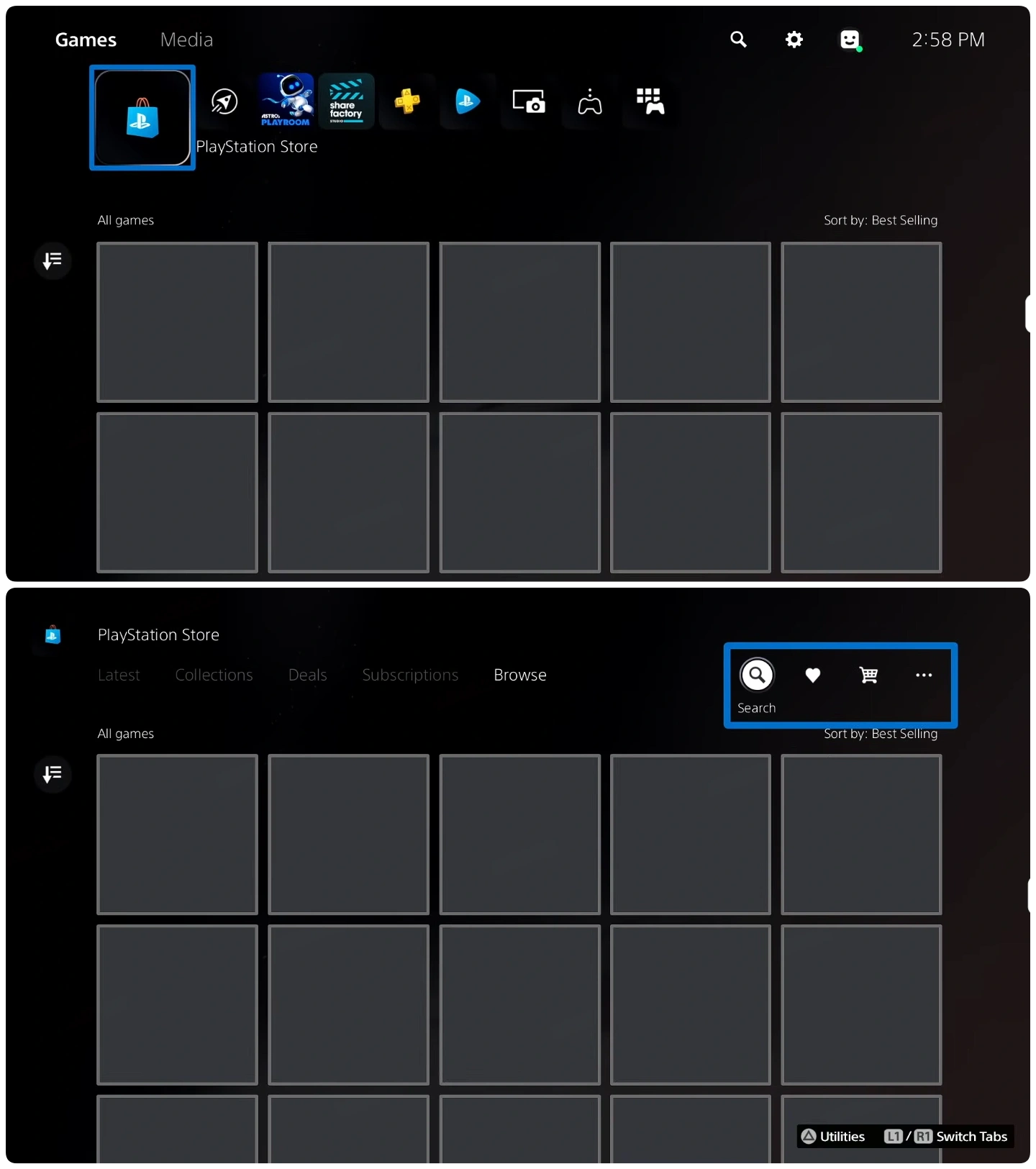The image size is (1036, 1169).
Task: Open the three-dot More options icon
Action: coord(924,676)
